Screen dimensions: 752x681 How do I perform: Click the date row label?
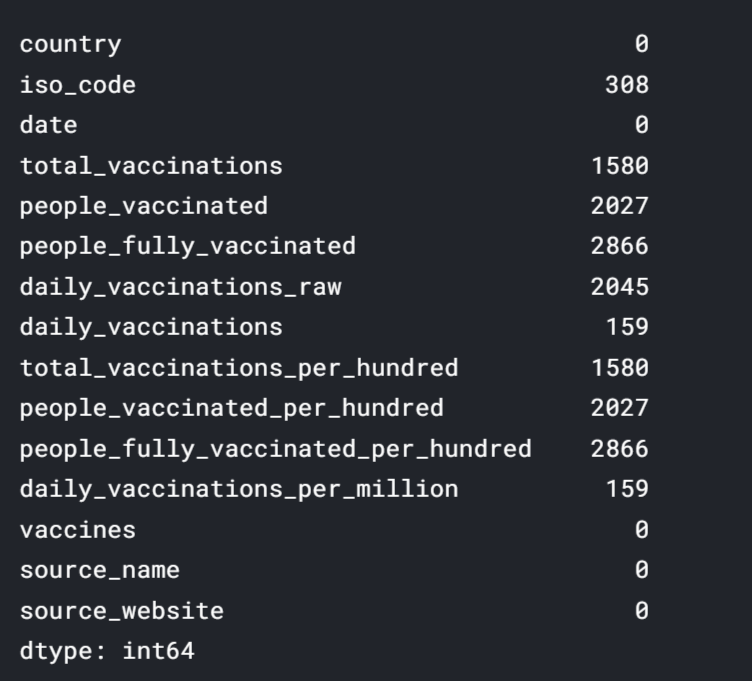pyautogui.click(x=48, y=125)
